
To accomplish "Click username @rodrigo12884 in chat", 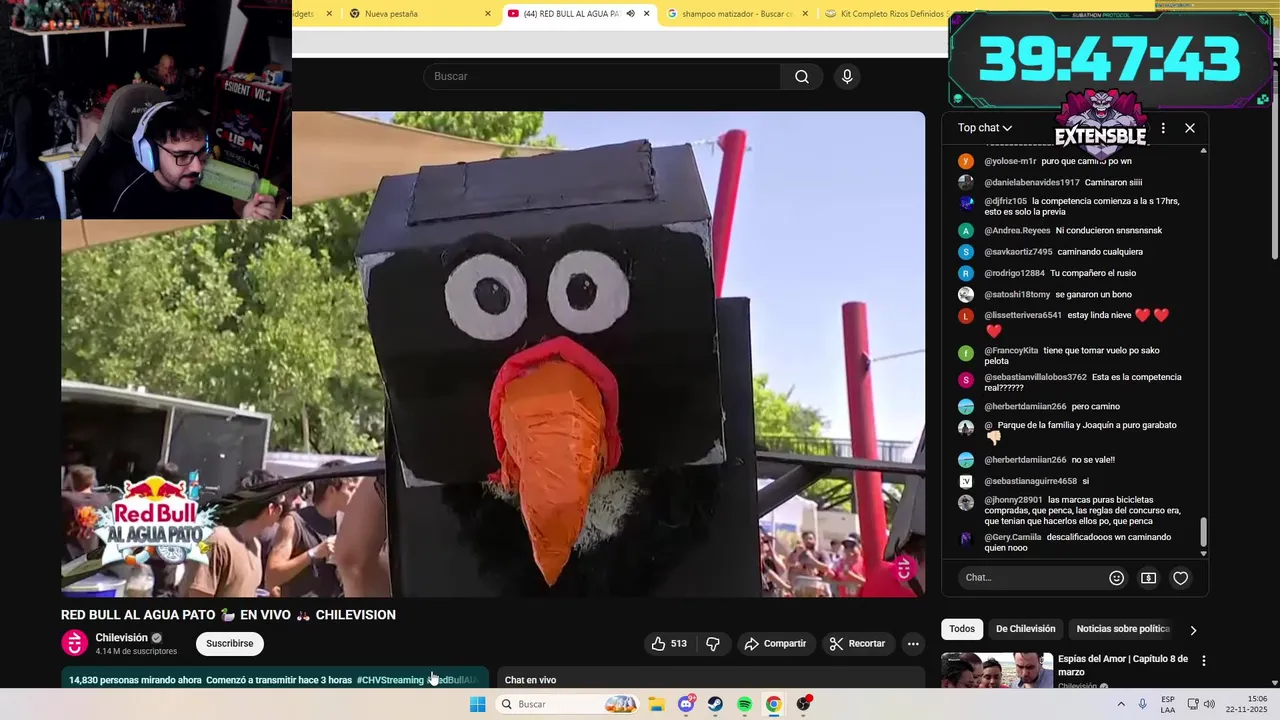I will [x=1014, y=273].
